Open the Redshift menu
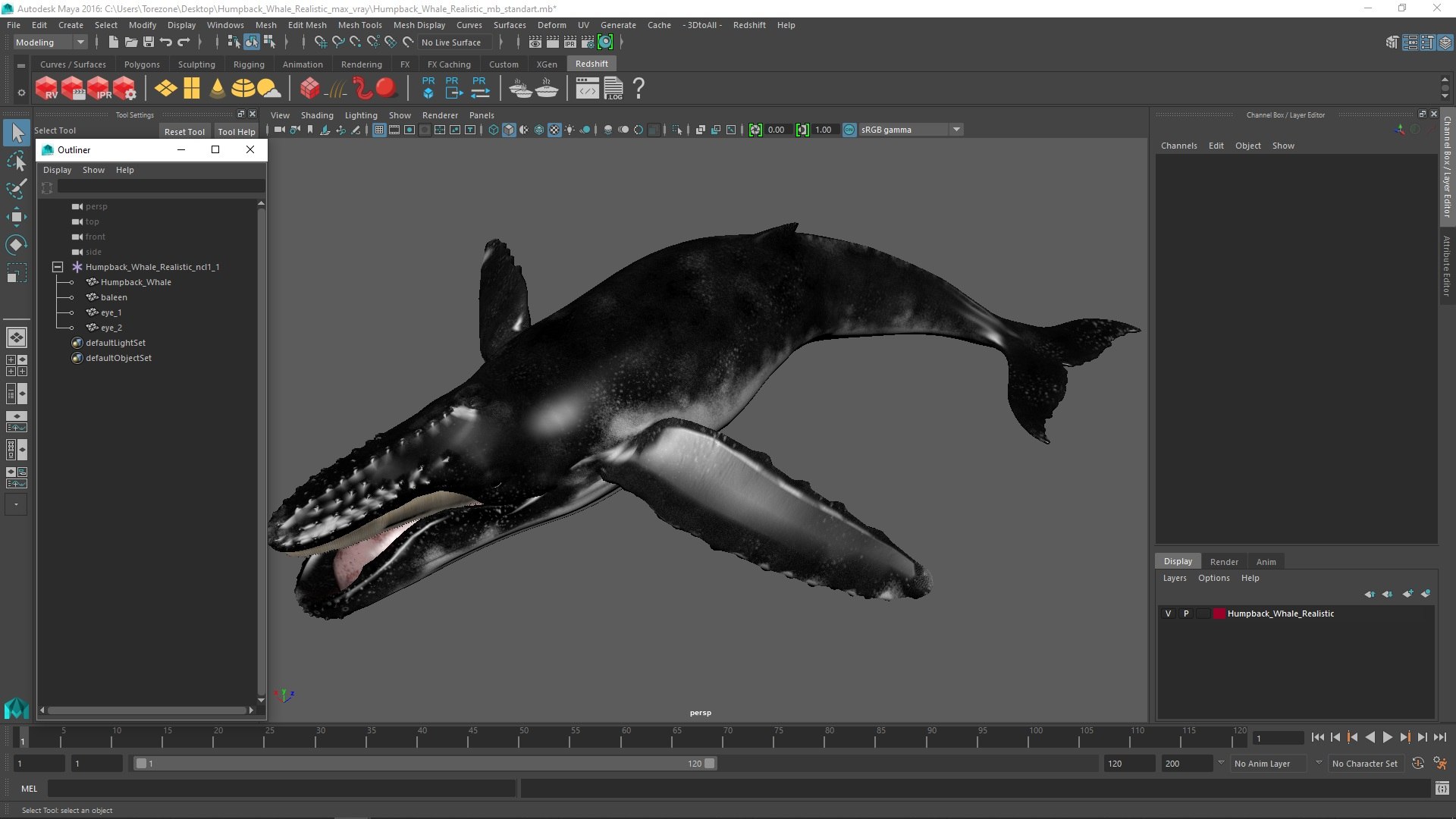This screenshot has width=1456, height=819. coord(748,25)
